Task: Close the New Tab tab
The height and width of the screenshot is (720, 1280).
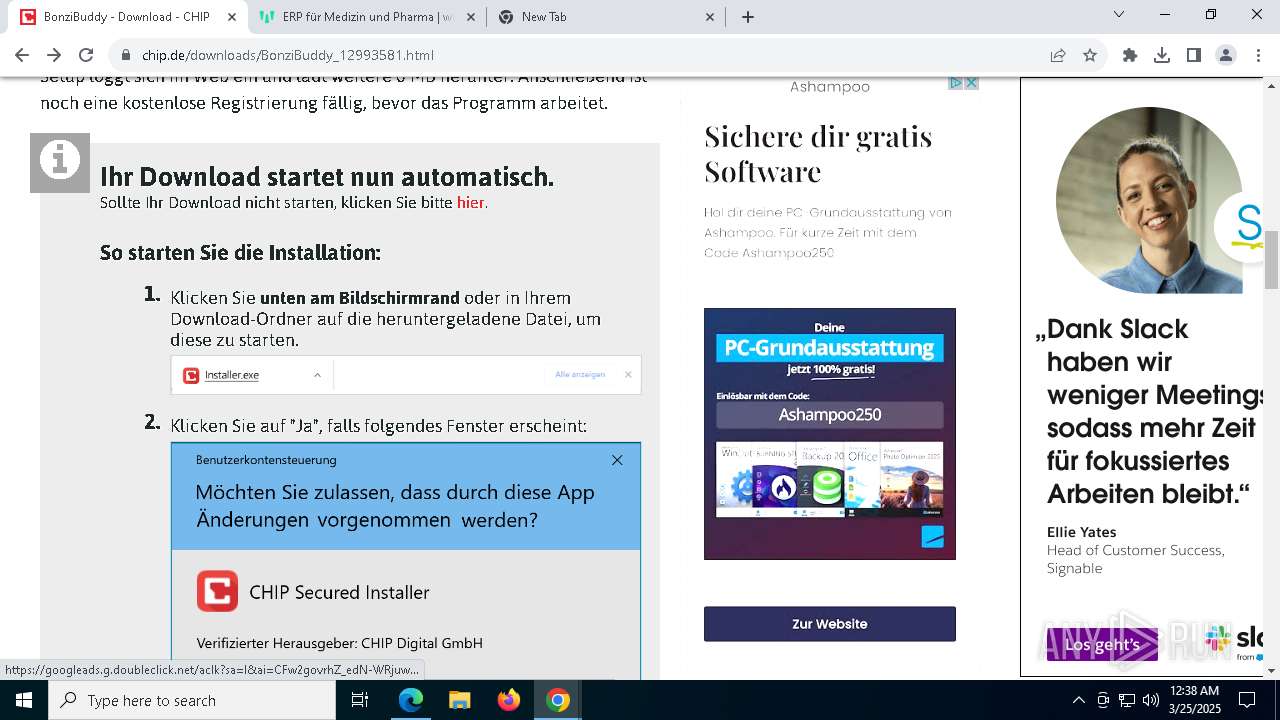Action: (711, 17)
